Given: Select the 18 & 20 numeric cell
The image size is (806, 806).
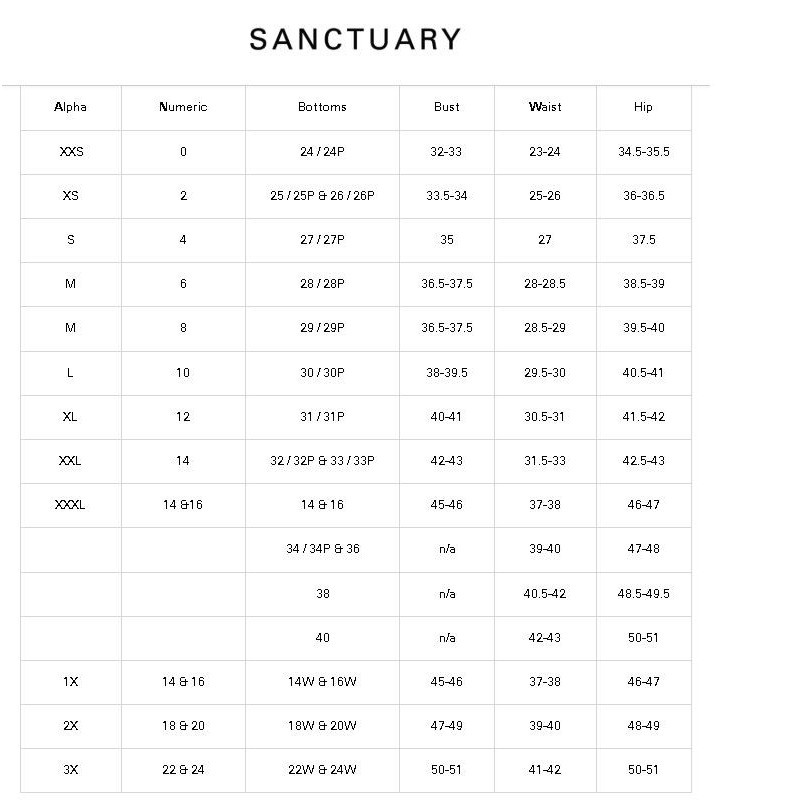Looking at the screenshot, I should (183, 726).
